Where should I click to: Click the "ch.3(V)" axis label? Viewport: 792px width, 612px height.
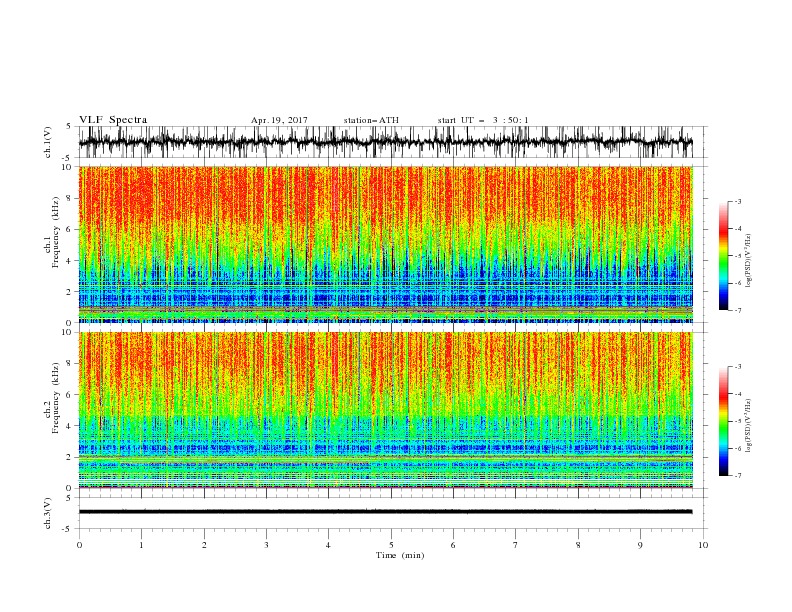pos(48,513)
